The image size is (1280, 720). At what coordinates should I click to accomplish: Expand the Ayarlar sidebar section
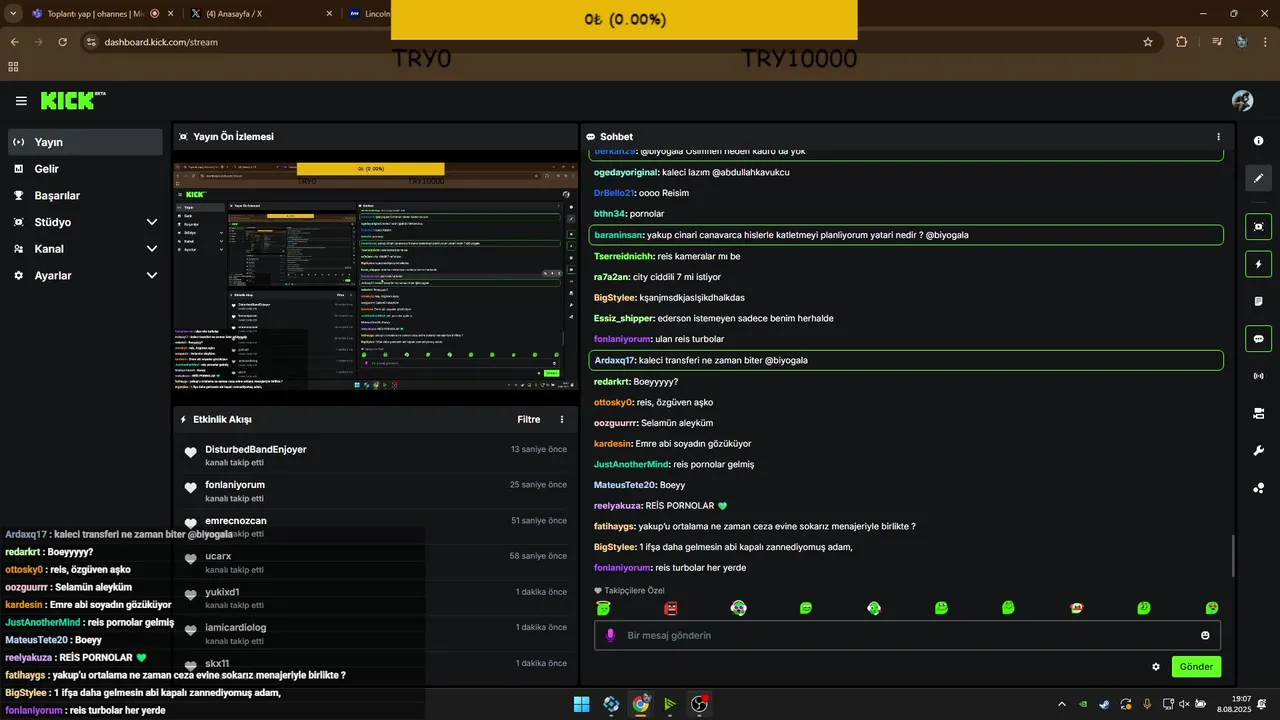[x=85, y=275]
